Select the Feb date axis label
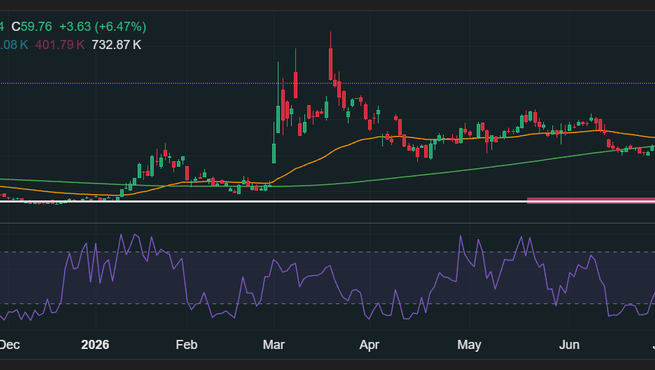Image resolution: width=655 pixels, height=370 pixels. 186,345
